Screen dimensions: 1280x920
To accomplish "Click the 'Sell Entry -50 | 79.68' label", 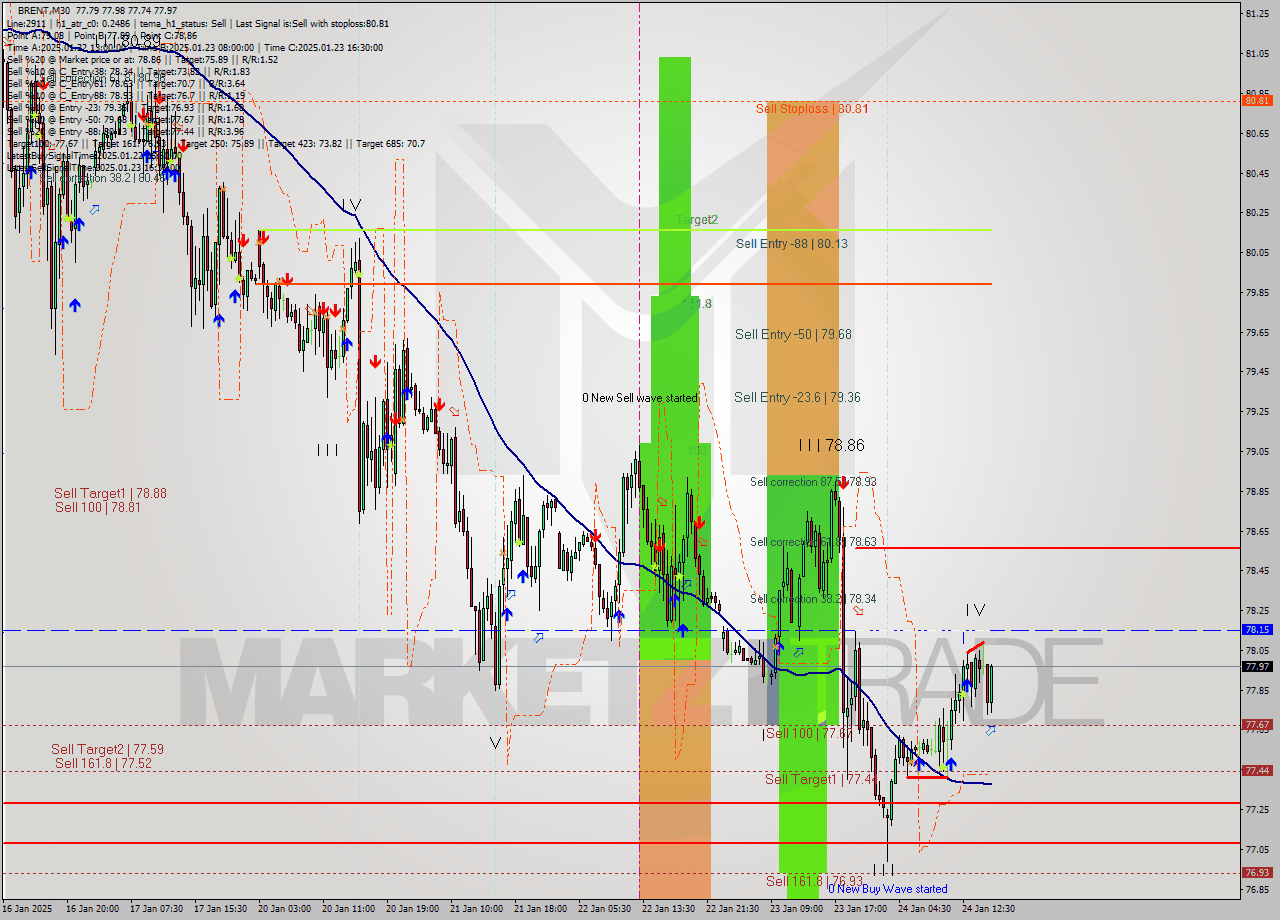I will point(793,334).
